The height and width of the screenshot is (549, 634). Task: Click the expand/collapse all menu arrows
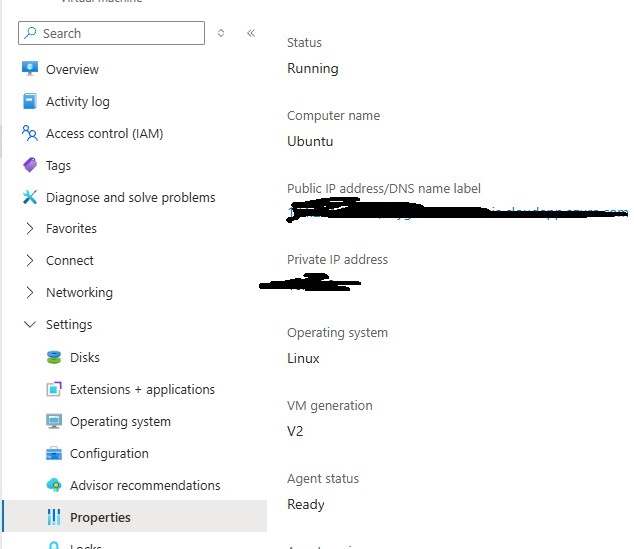click(x=221, y=33)
